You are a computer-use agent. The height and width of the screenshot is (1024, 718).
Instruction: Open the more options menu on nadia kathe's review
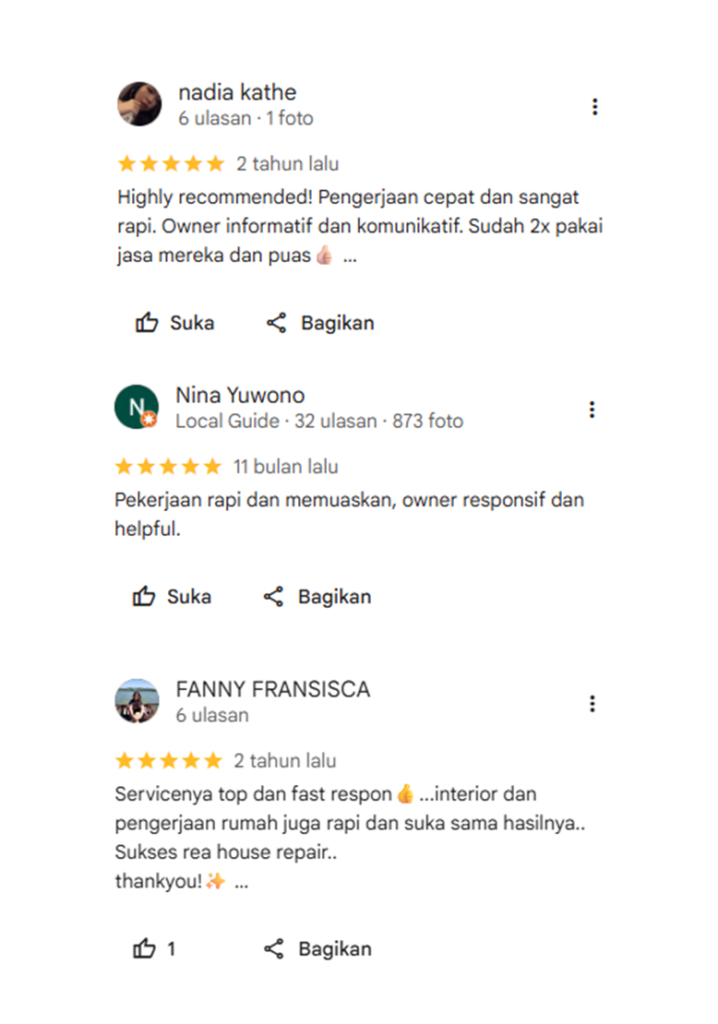coord(595,106)
